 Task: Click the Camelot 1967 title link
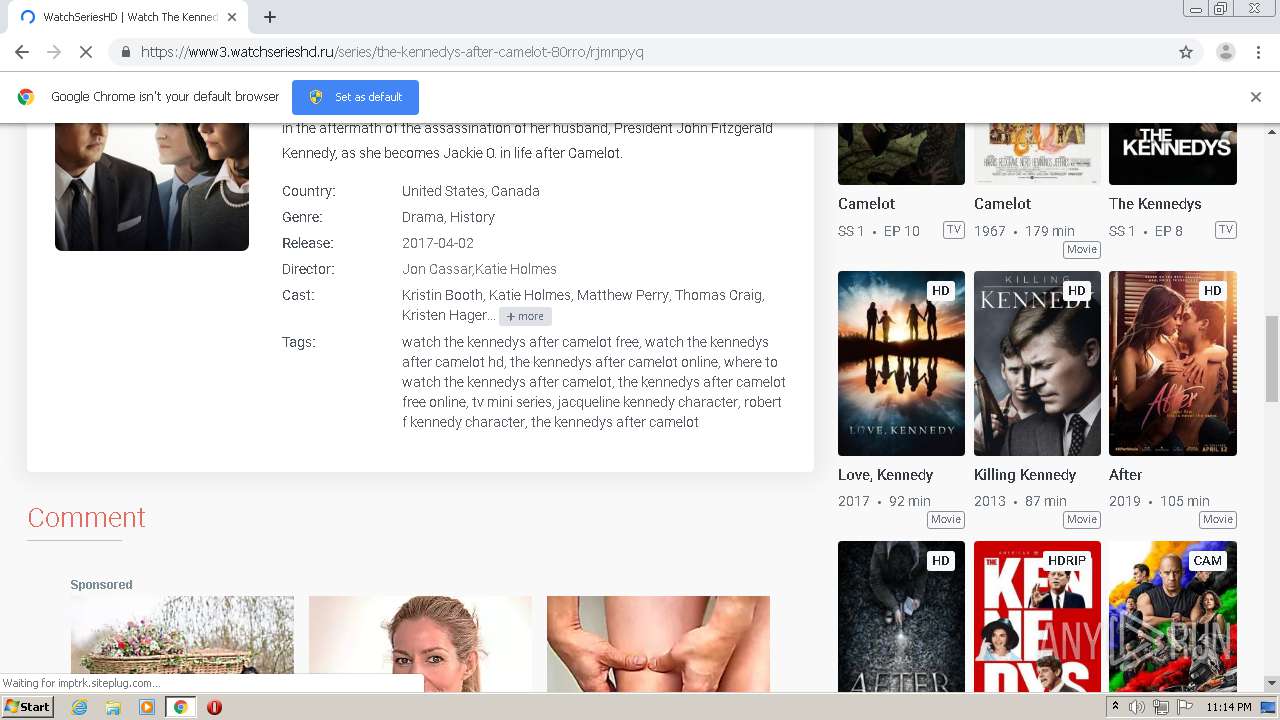point(1002,204)
